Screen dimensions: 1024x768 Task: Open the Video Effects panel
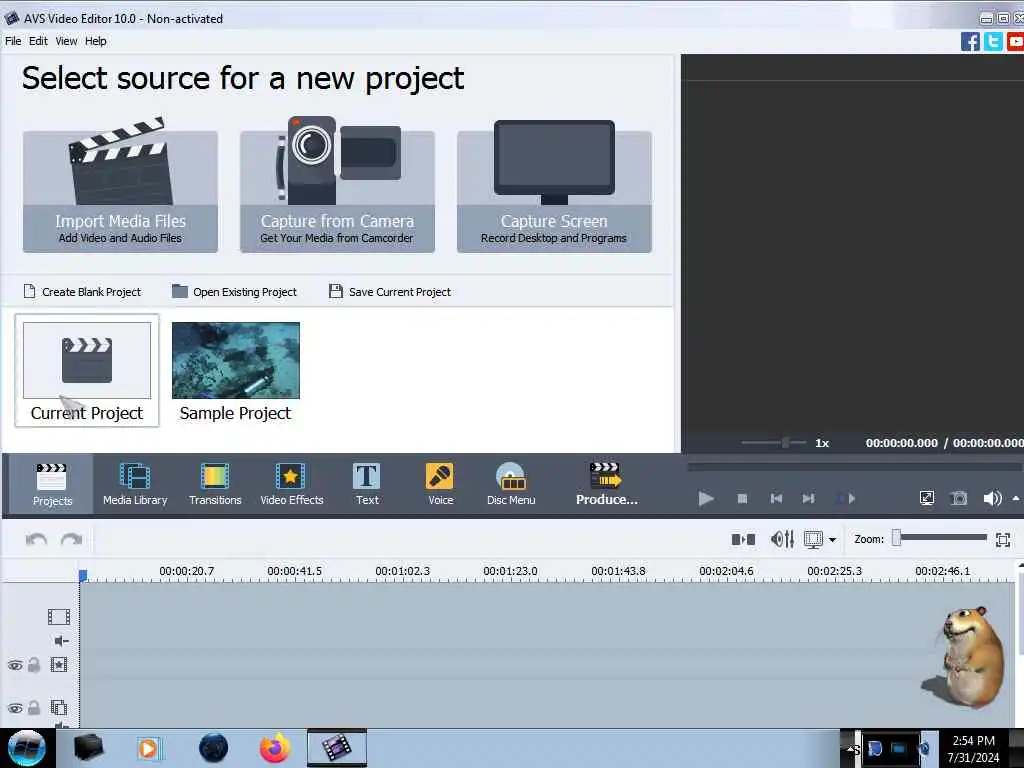tap(291, 485)
